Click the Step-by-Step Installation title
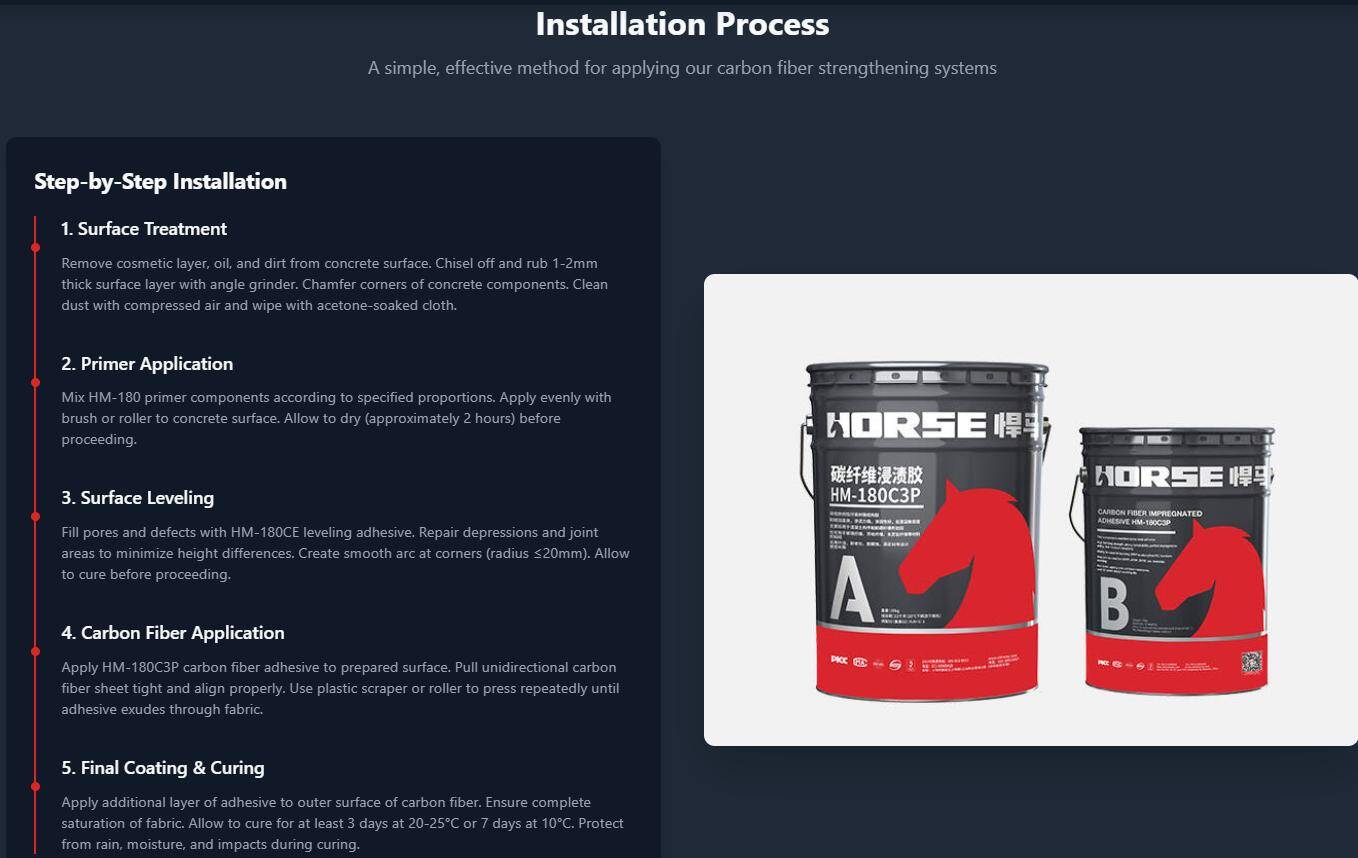Image resolution: width=1358 pixels, height=858 pixels. 160,181
